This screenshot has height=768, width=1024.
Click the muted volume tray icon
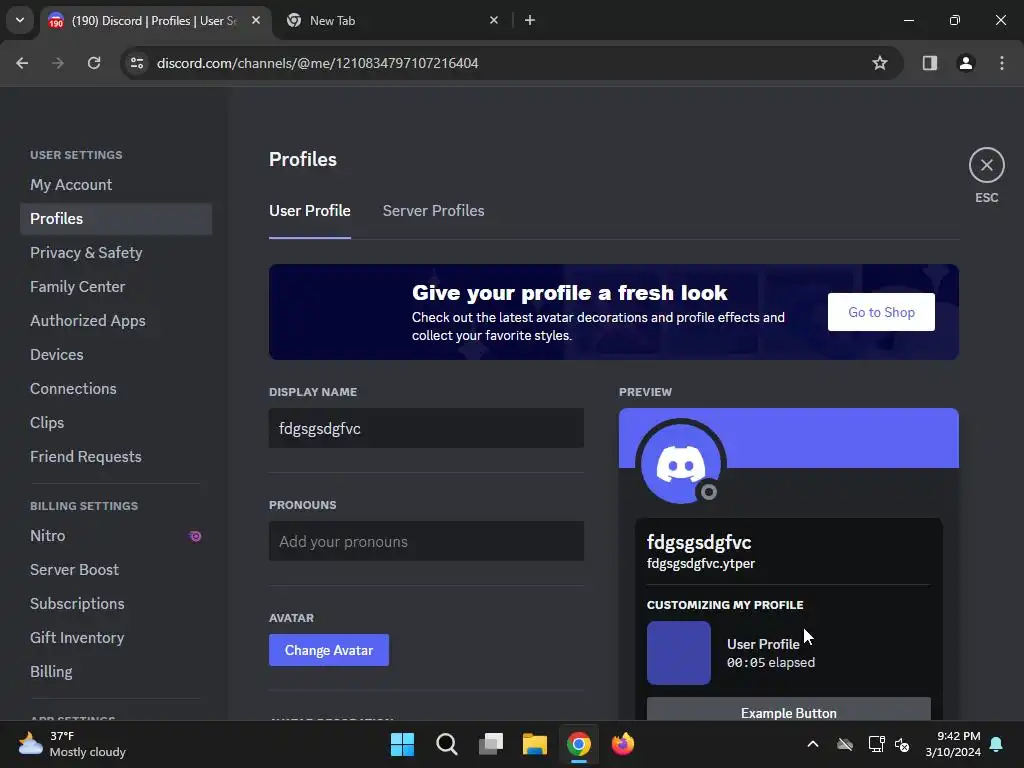coord(903,744)
